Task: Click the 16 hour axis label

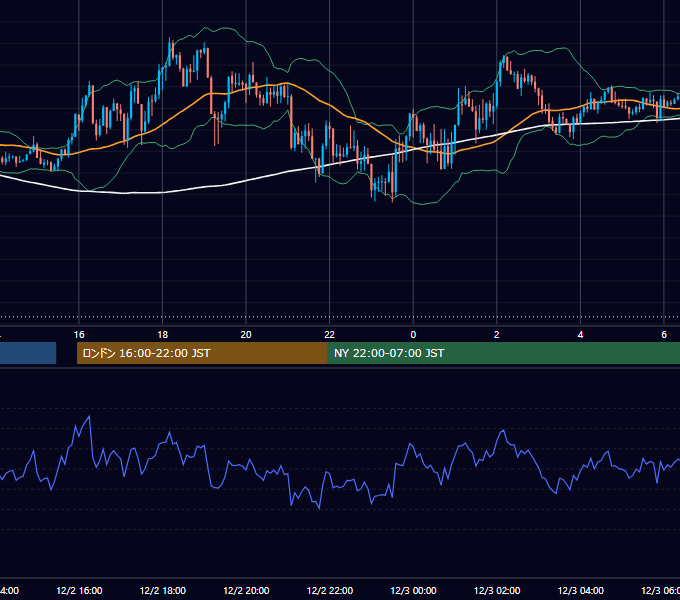Action: tap(79, 334)
